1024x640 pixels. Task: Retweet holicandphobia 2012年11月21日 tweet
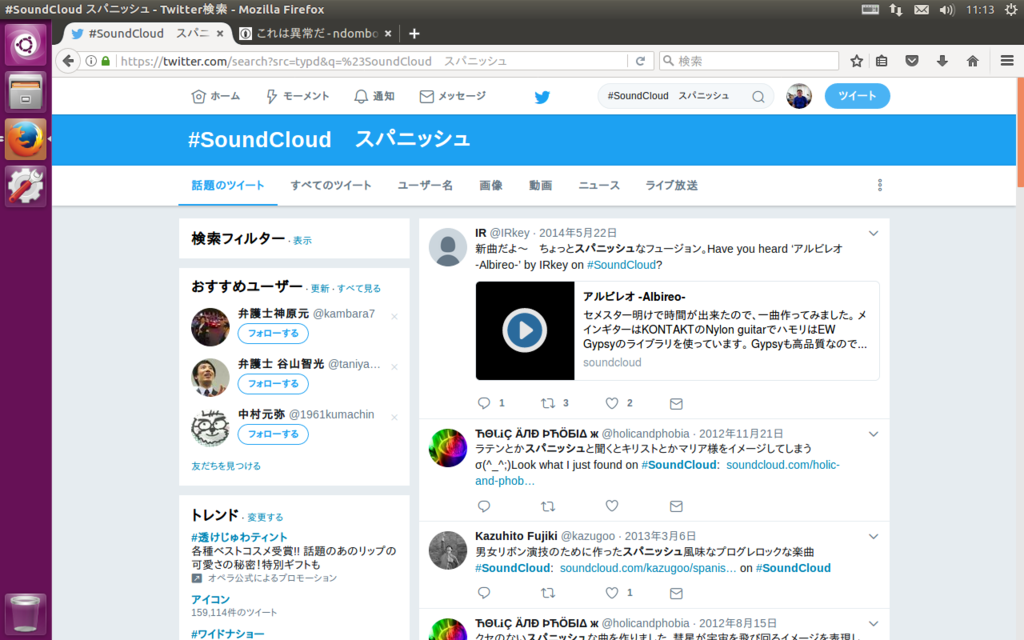[548, 505]
